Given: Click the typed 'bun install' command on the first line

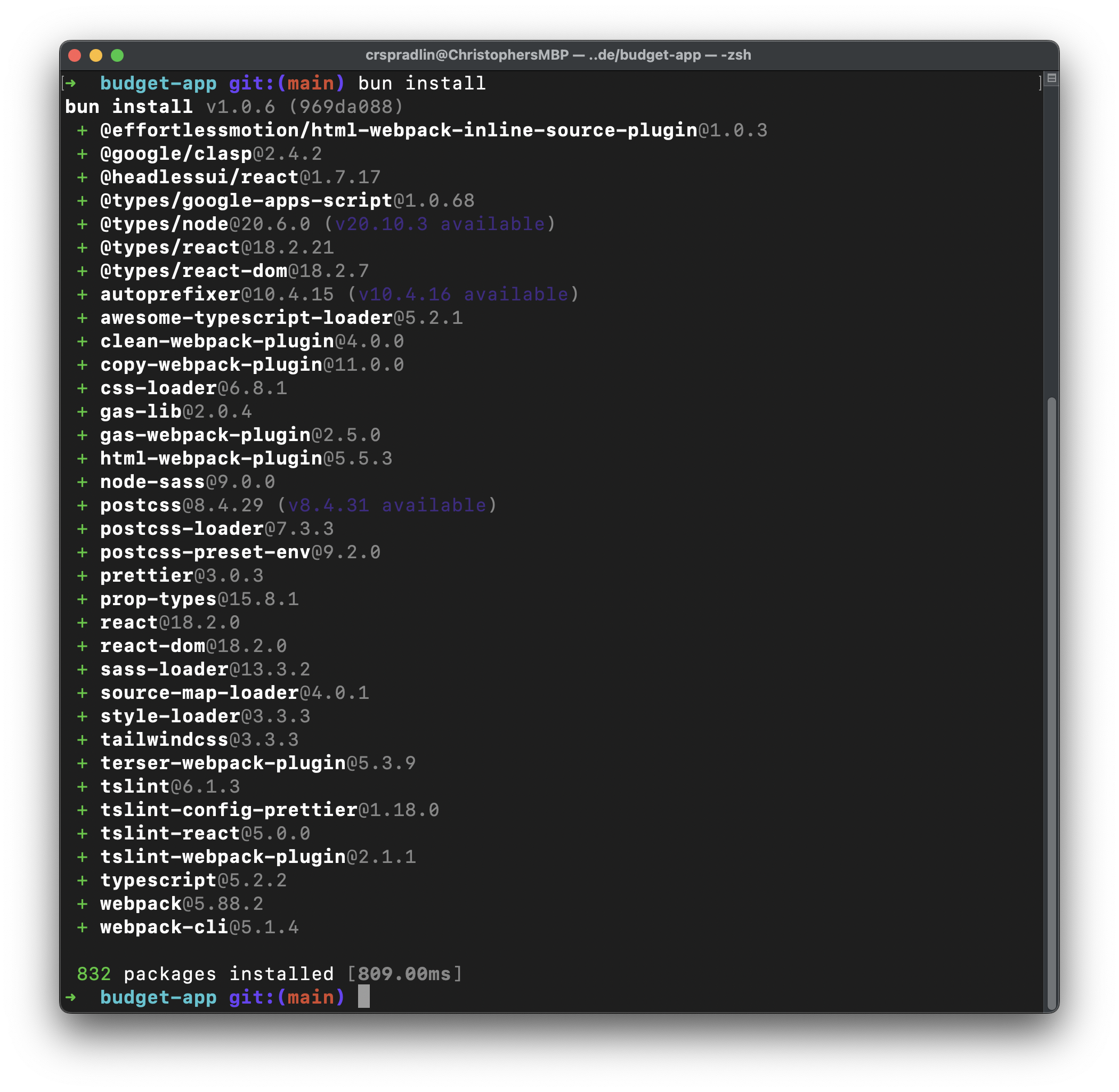Looking at the screenshot, I should [422, 84].
